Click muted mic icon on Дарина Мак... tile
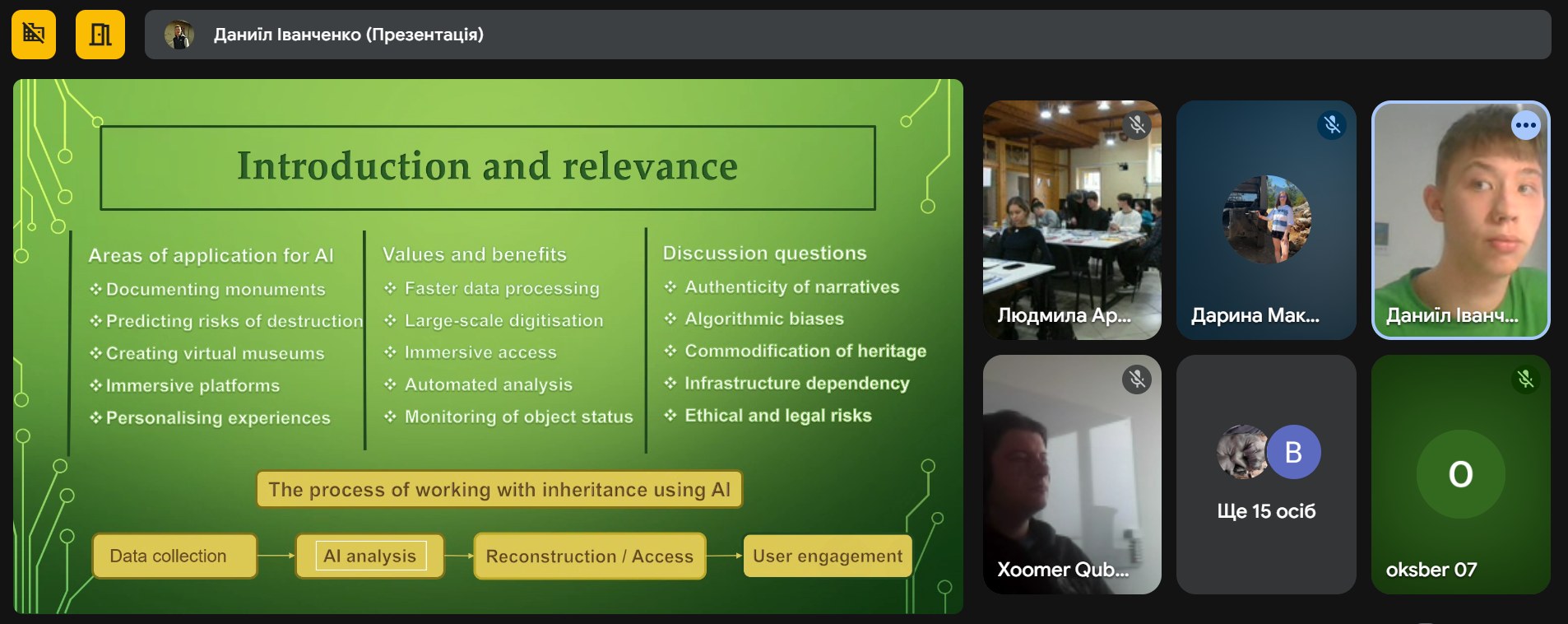Image resolution: width=1568 pixels, height=624 pixels. (x=1332, y=125)
